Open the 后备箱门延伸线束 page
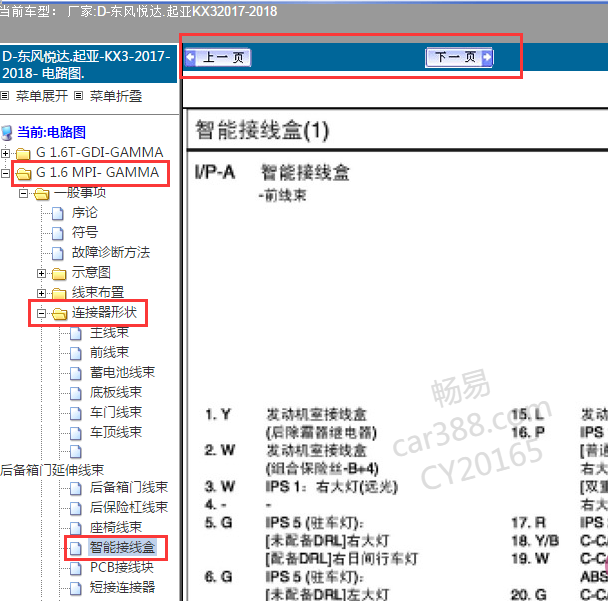The width and height of the screenshot is (608, 601). click(52, 470)
